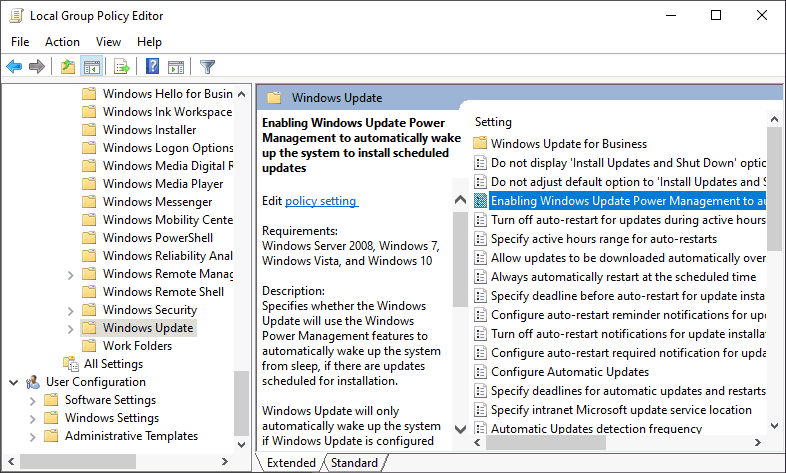786x473 pixels.
Task: Click the All Settings node icon
Action: click(x=71, y=364)
